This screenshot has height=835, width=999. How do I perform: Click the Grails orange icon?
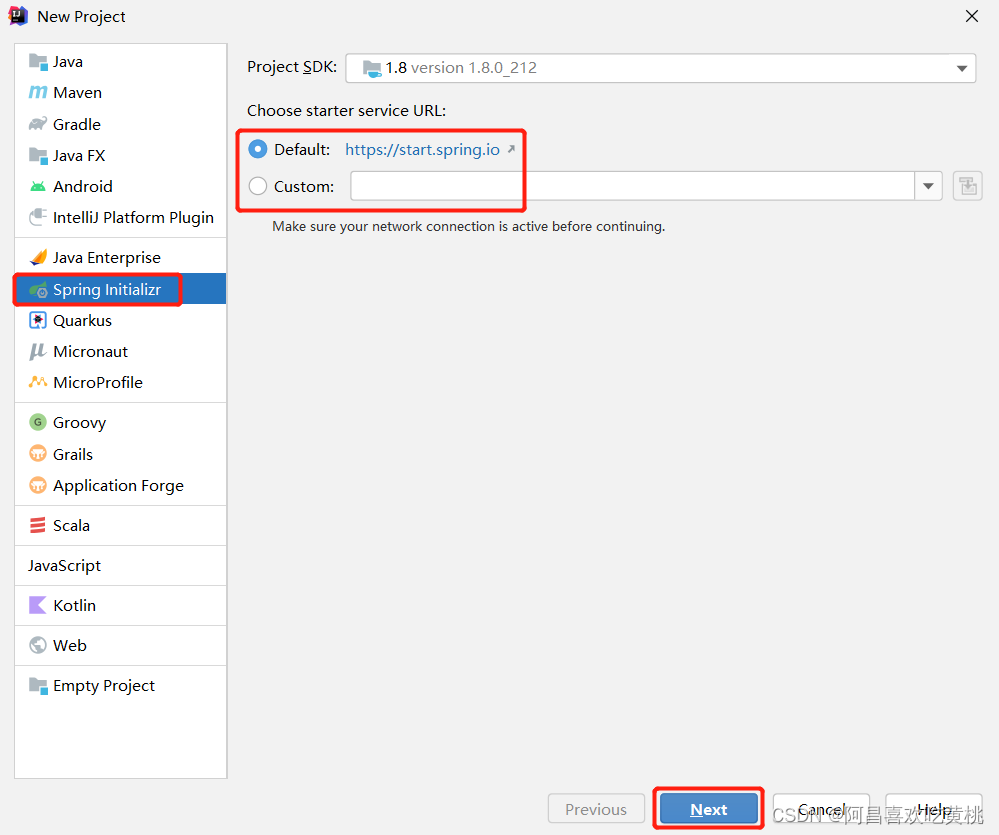pos(38,453)
